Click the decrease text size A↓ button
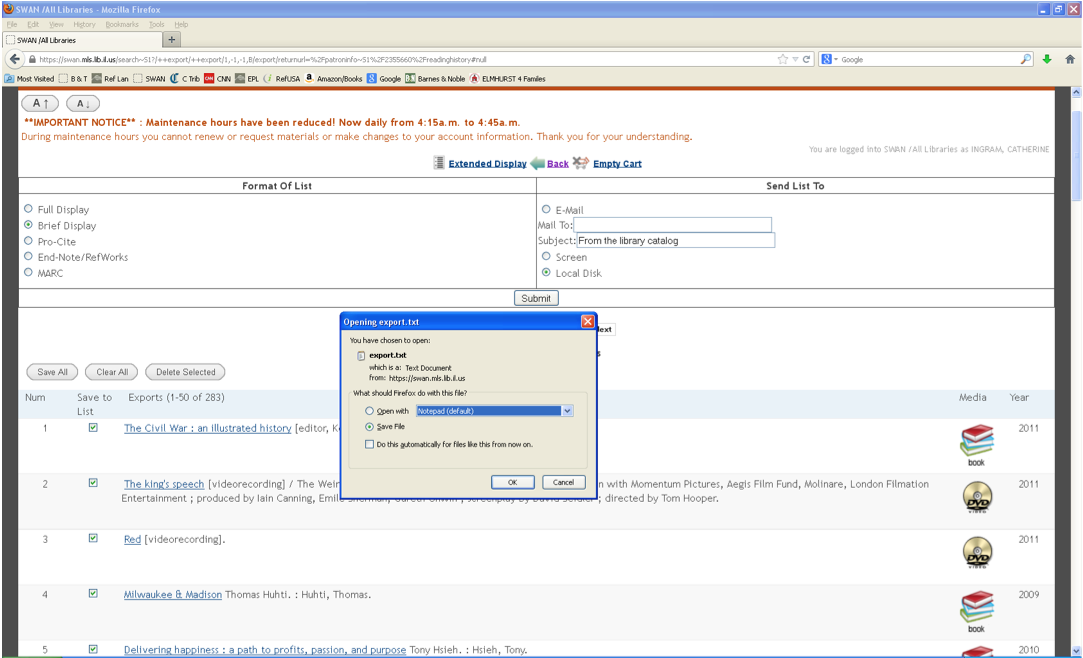The image size is (1083, 658). [x=83, y=104]
